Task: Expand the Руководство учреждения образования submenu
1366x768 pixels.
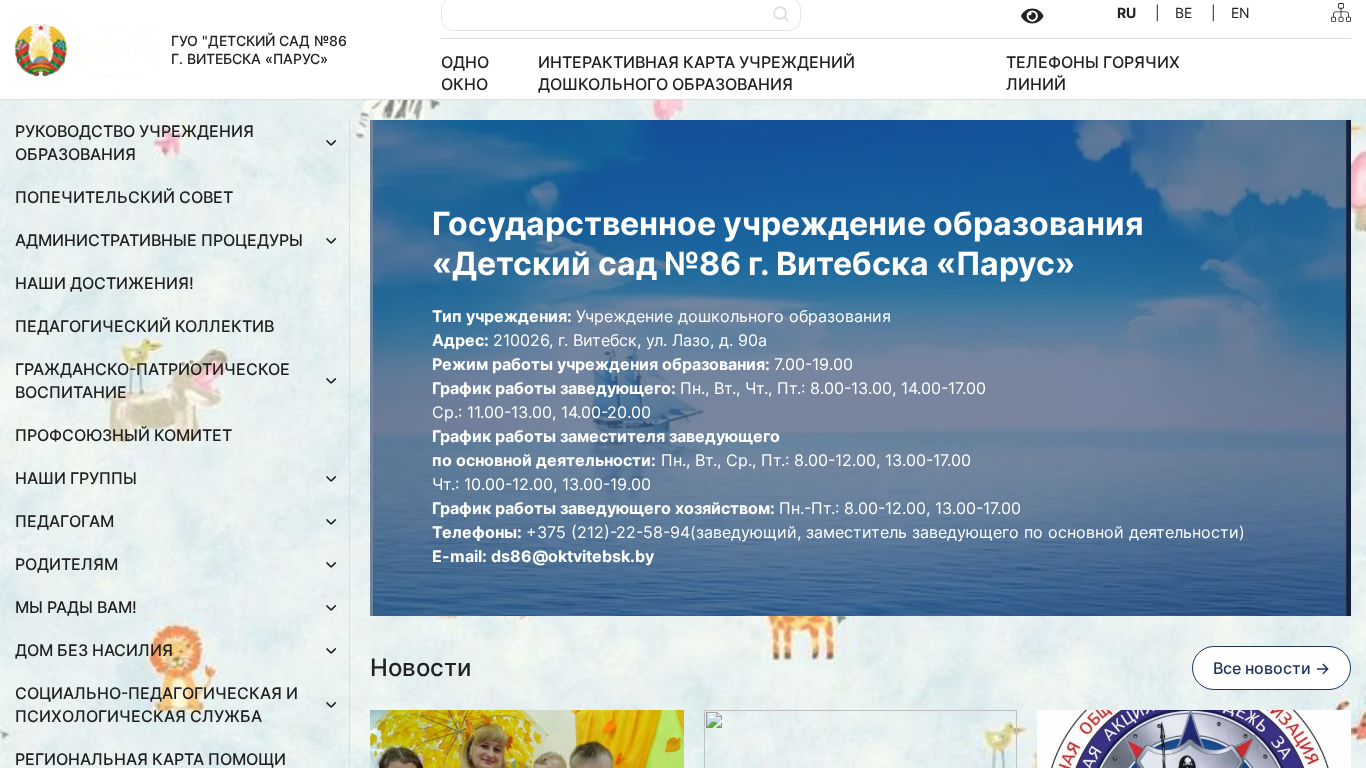Action: tap(331, 143)
